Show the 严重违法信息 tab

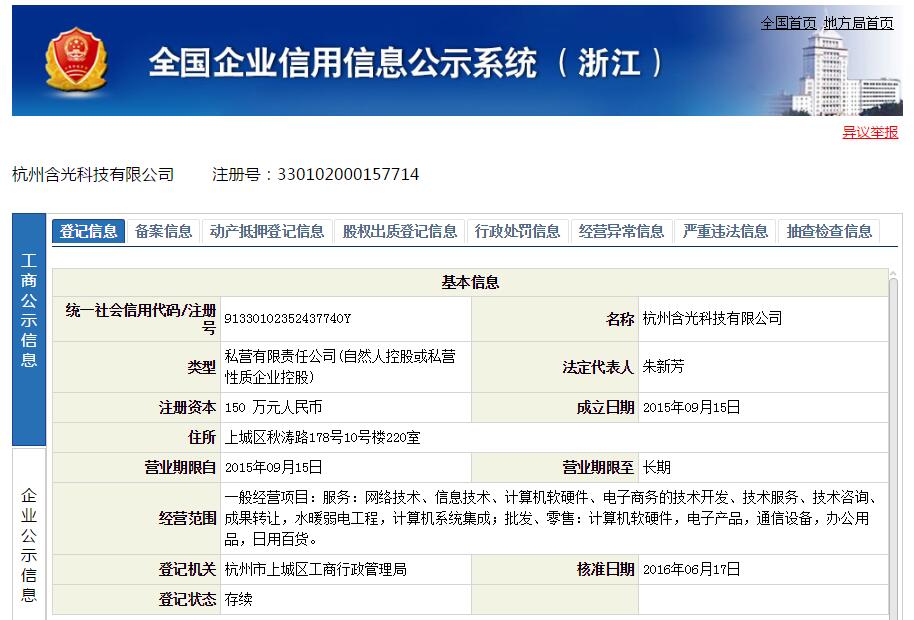pyautogui.click(x=725, y=231)
